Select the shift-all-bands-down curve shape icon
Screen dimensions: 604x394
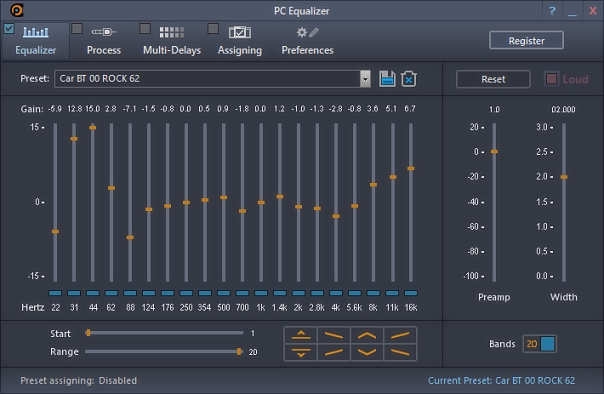(x=301, y=352)
